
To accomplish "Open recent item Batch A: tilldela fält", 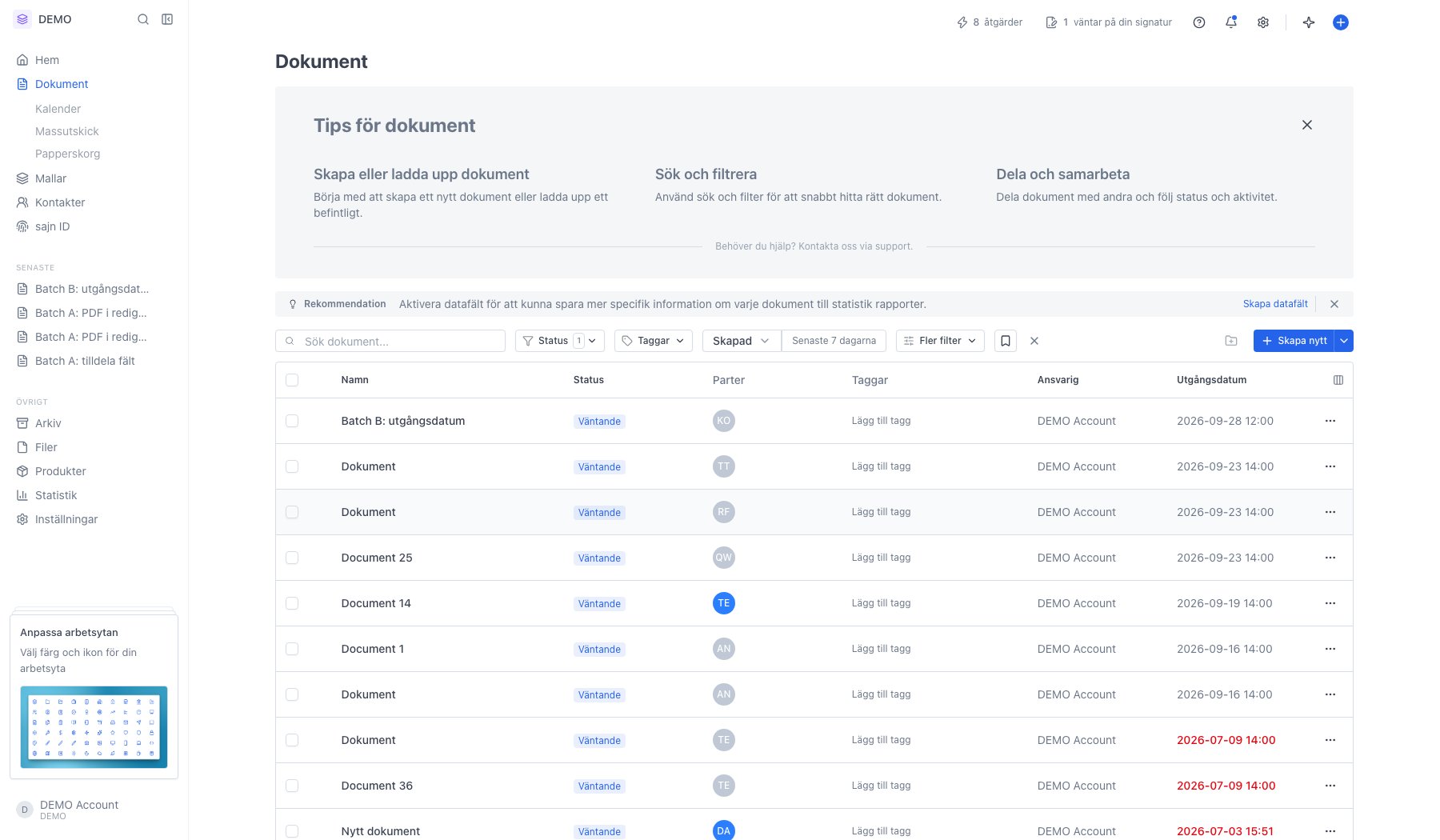I will pyautogui.click(x=85, y=361).
